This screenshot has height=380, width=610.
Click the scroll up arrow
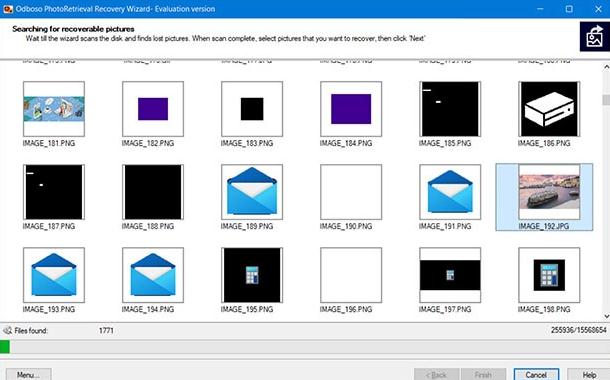pyautogui.click(x=606, y=67)
